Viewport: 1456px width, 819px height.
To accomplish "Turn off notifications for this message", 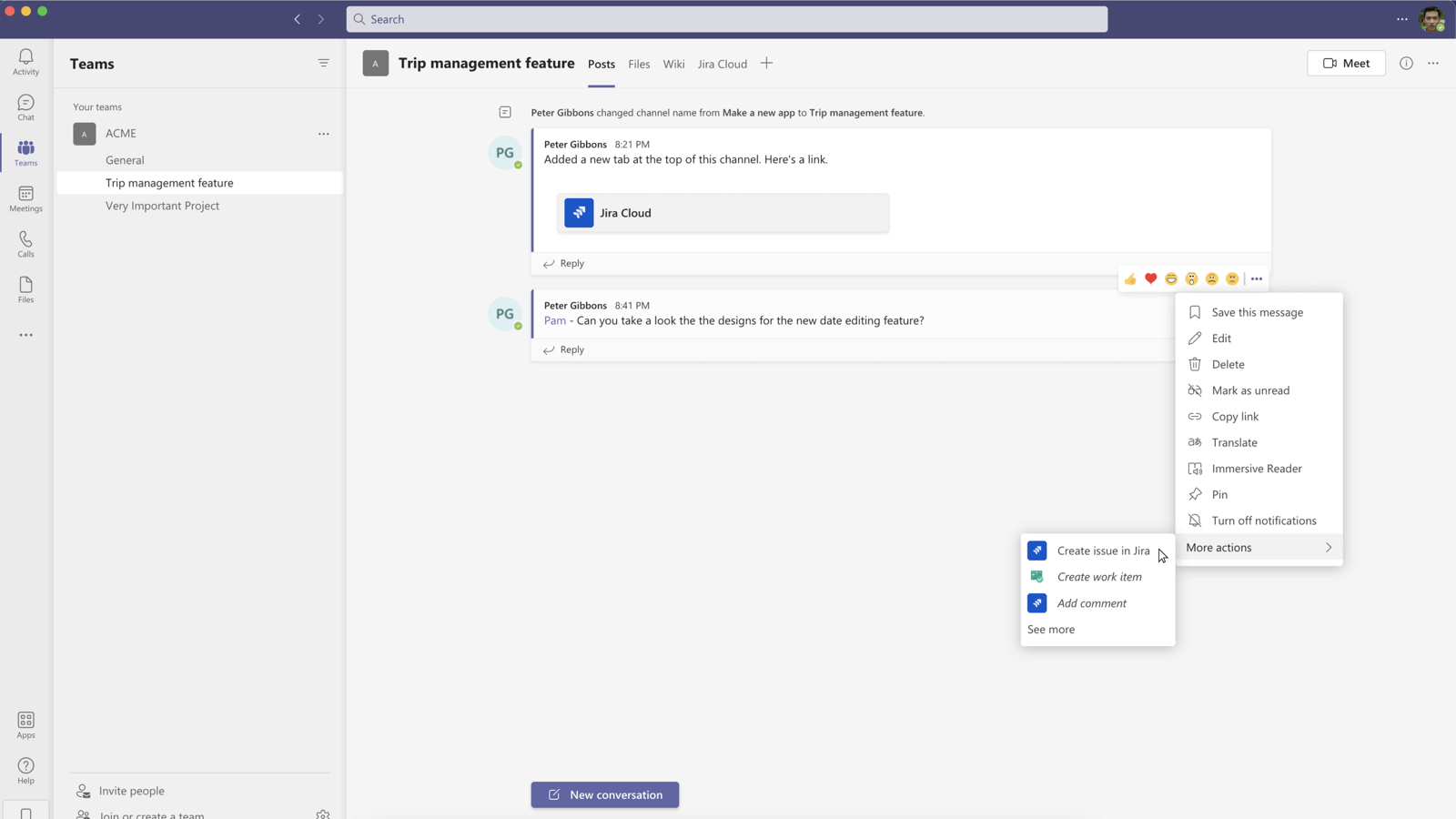I will pyautogui.click(x=1263, y=521).
